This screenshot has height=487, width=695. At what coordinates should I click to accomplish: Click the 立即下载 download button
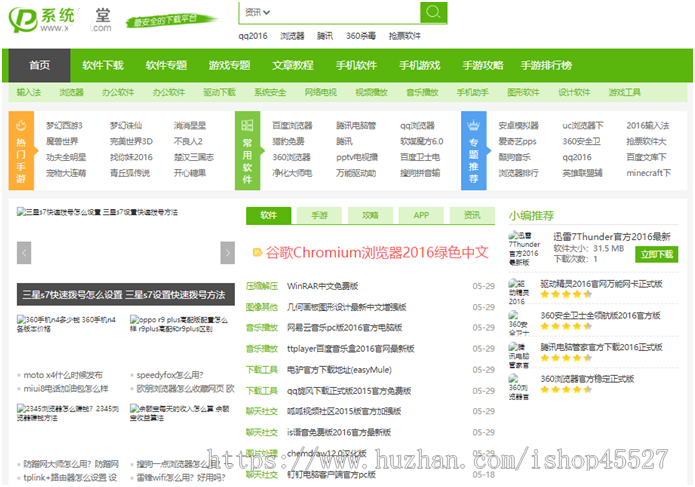click(657, 254)
